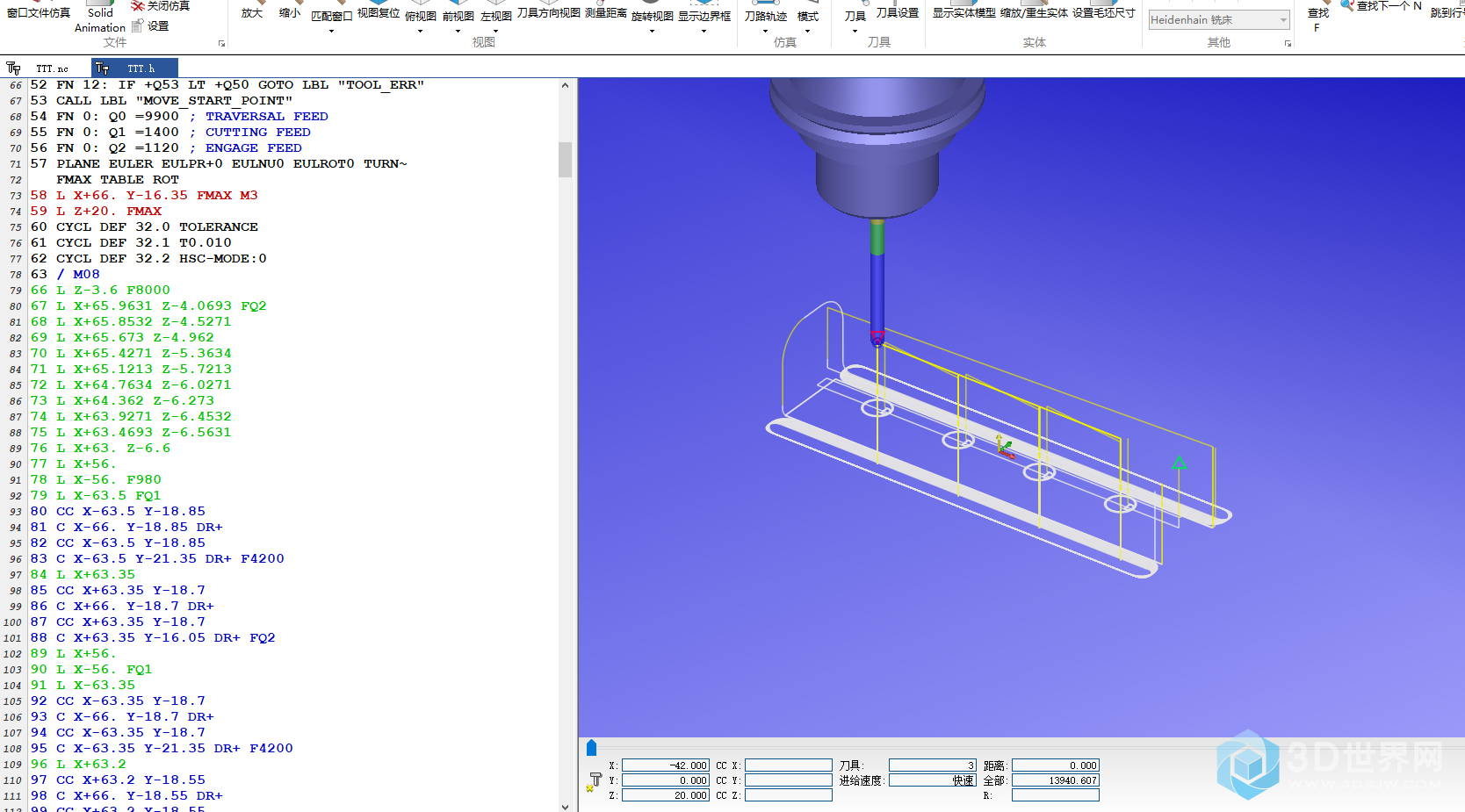Select line "78 L X-56. F980"
This screenshot has height=812, width=1465.
[x=97, y=479]
